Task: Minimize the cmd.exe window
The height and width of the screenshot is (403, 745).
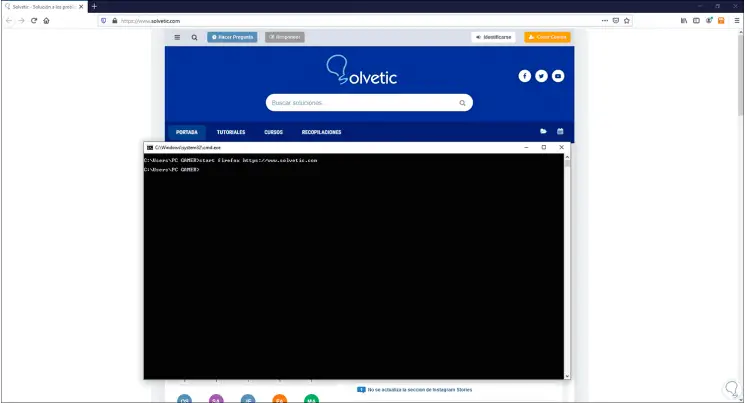Action: pos(526,147)
